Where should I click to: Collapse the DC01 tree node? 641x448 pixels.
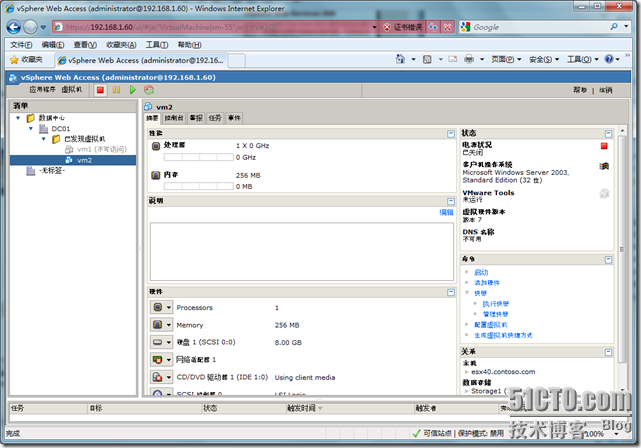[x=31, y=129]
